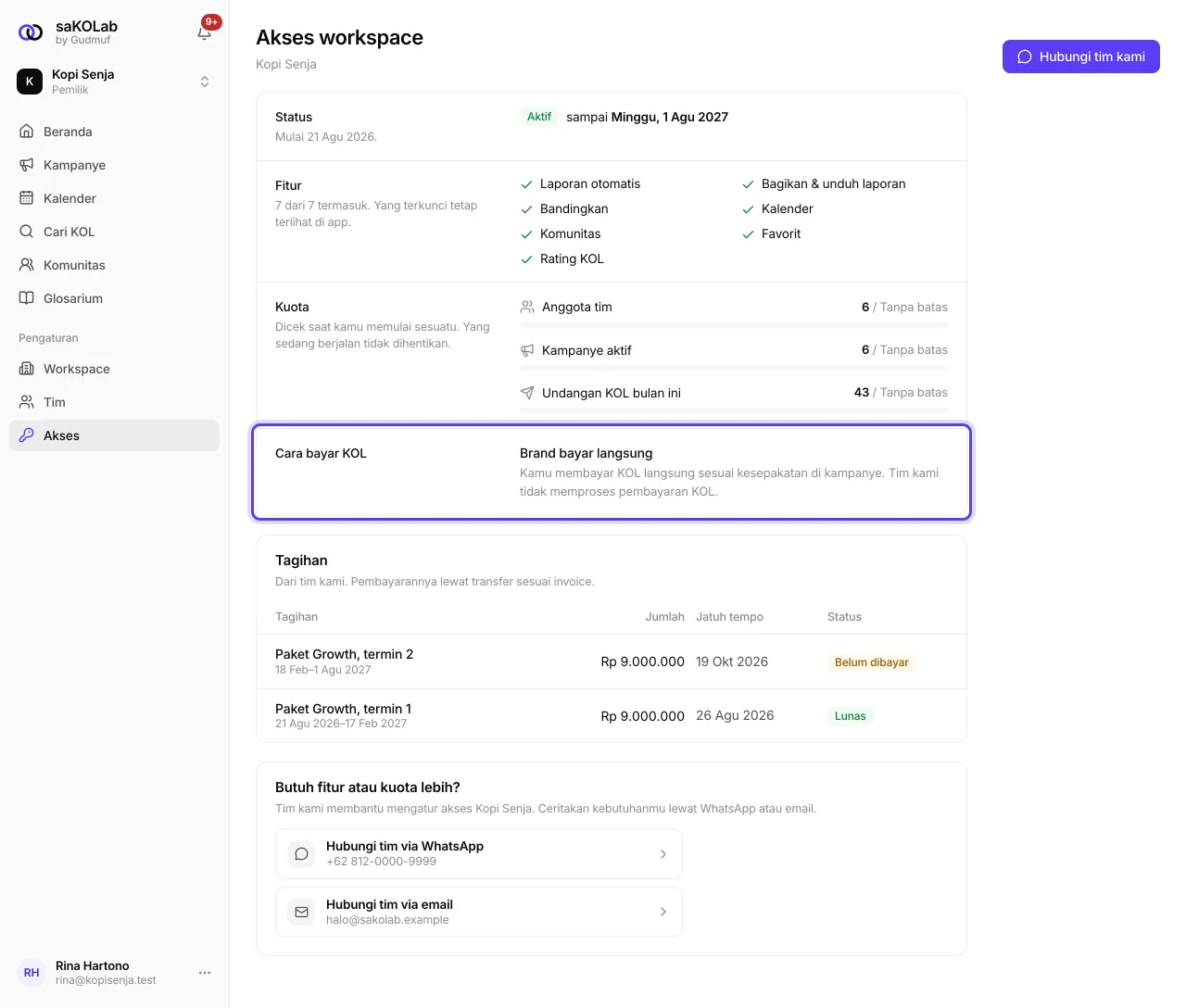This screenshot has width=1186, height=1008.
Task: Click Hubungi tim via email
Action: tap(479, 913)
